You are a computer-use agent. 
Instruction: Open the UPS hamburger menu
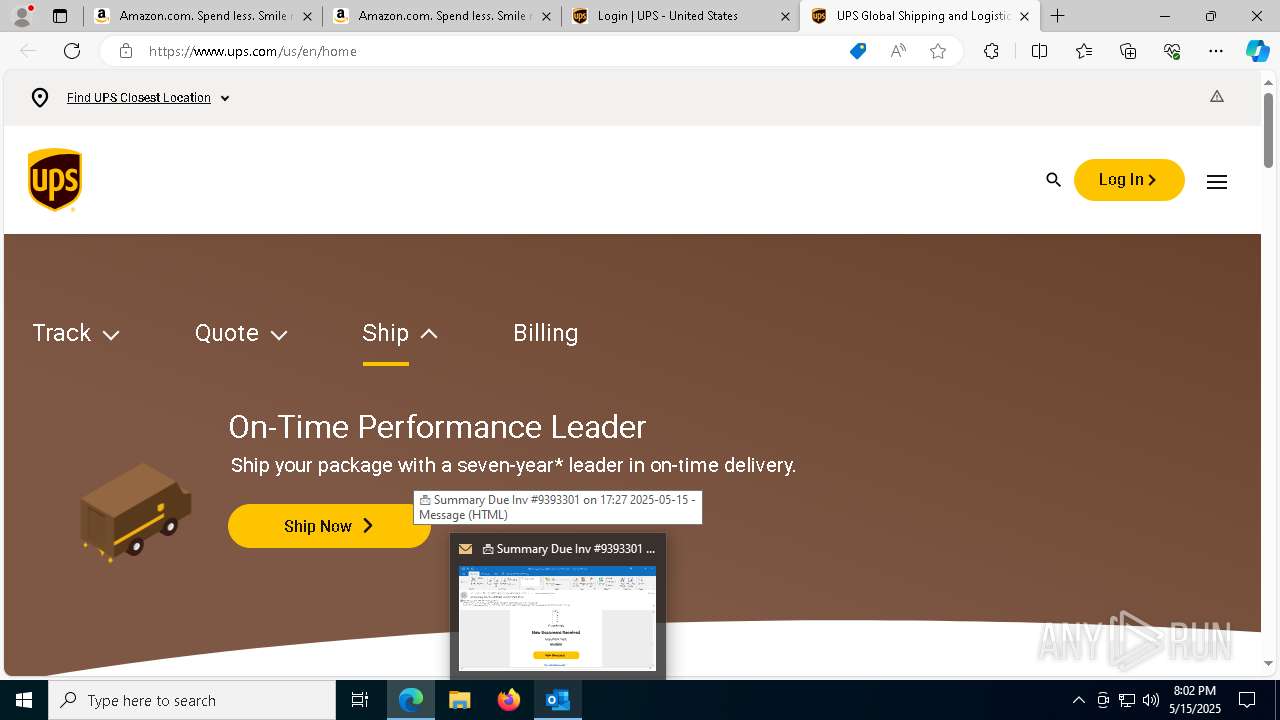pyautogui.click(x=1217, y=182)
